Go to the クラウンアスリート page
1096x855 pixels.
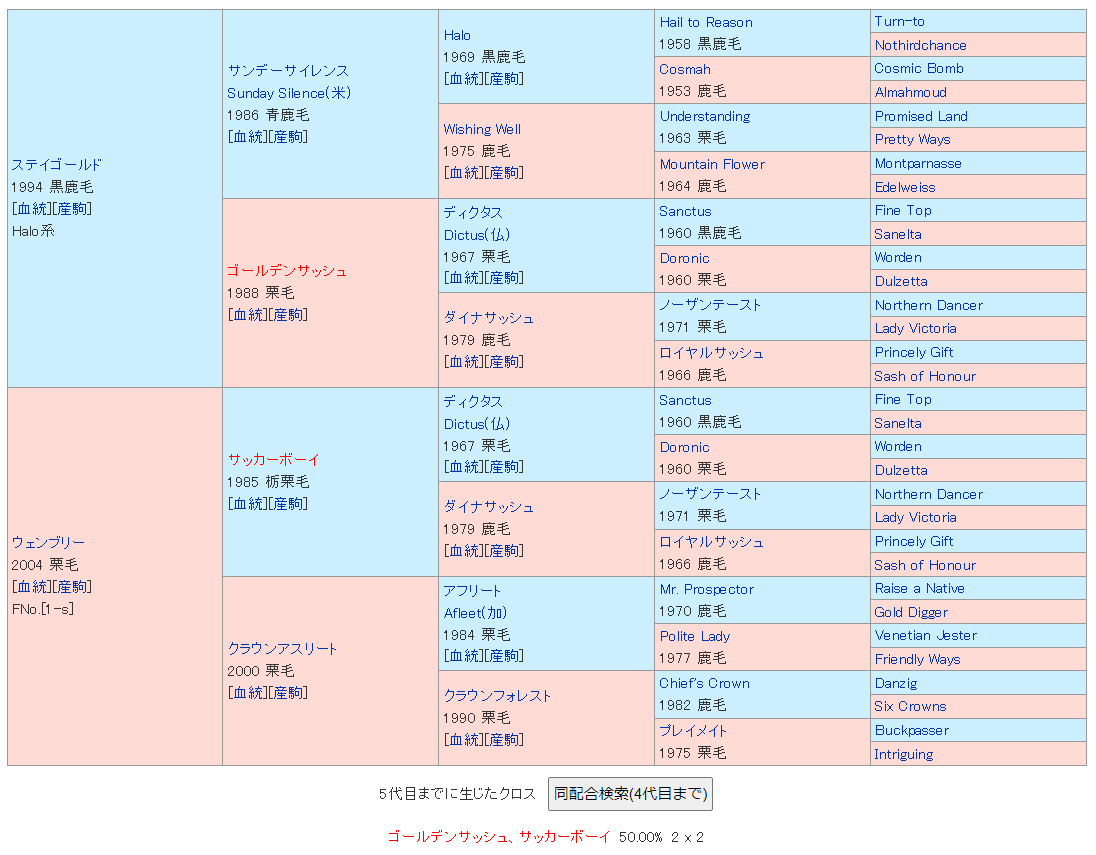tap(282, 648)
